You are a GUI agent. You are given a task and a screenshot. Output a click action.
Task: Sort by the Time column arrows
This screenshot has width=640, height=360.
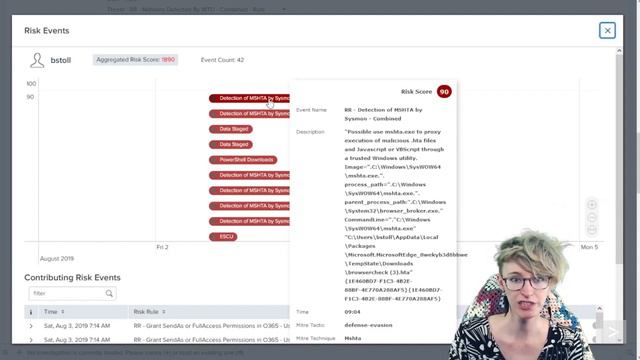(x=63, y=312)
